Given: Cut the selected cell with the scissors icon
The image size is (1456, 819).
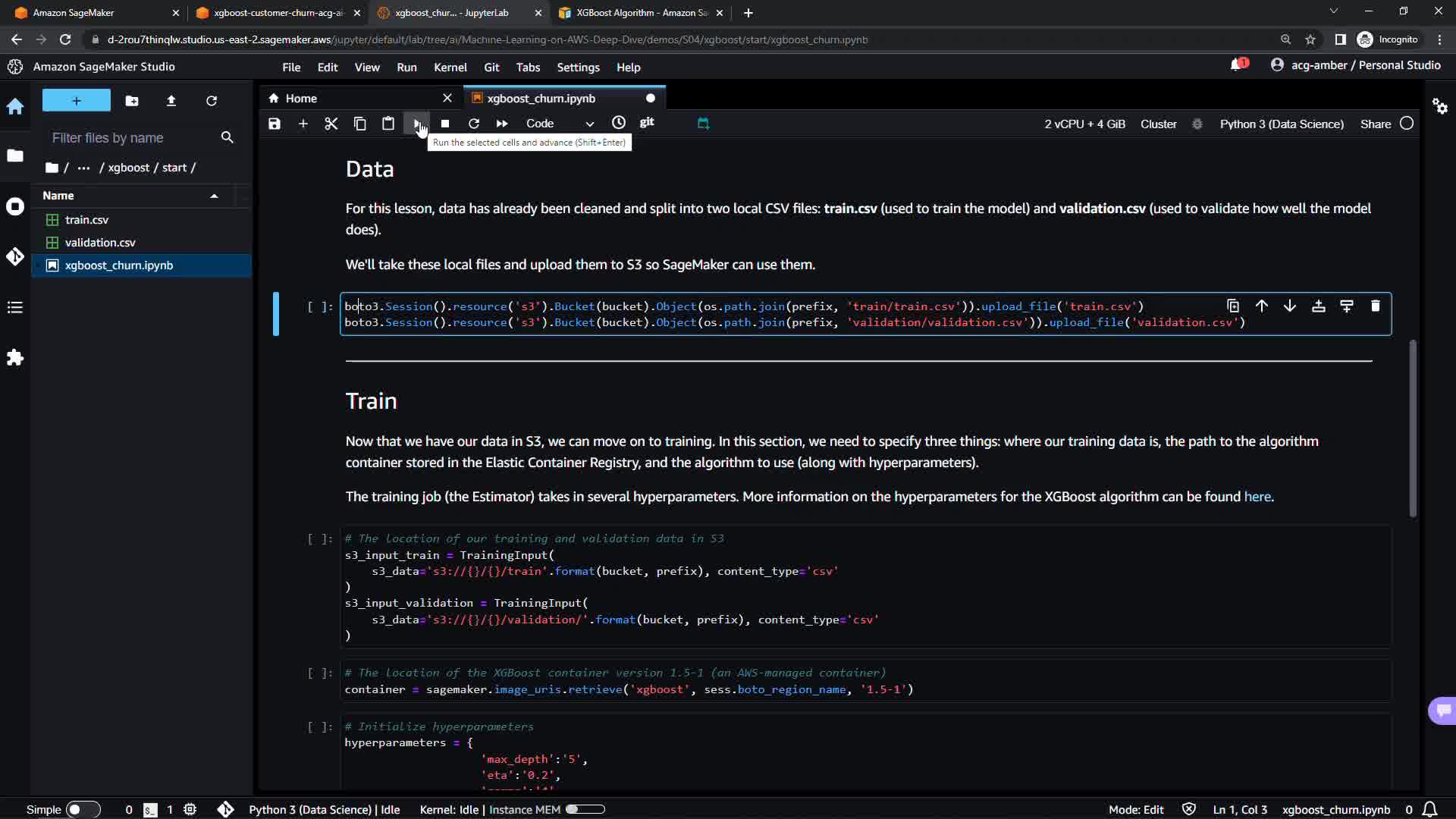Looking at the screenshot, I should point(331,124).
